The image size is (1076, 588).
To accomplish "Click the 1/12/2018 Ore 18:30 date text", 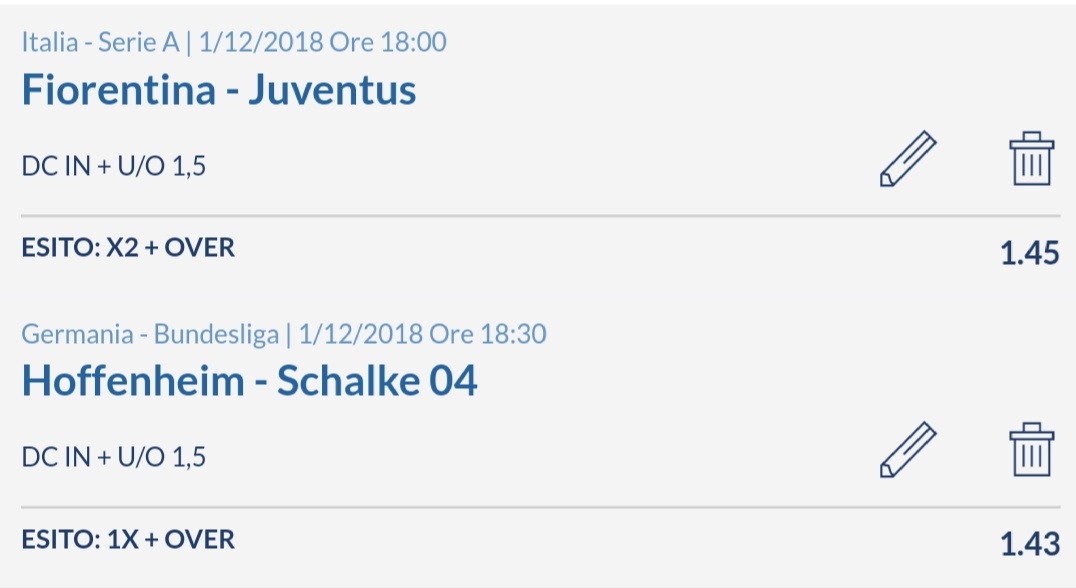I will [x=423, y=334].
